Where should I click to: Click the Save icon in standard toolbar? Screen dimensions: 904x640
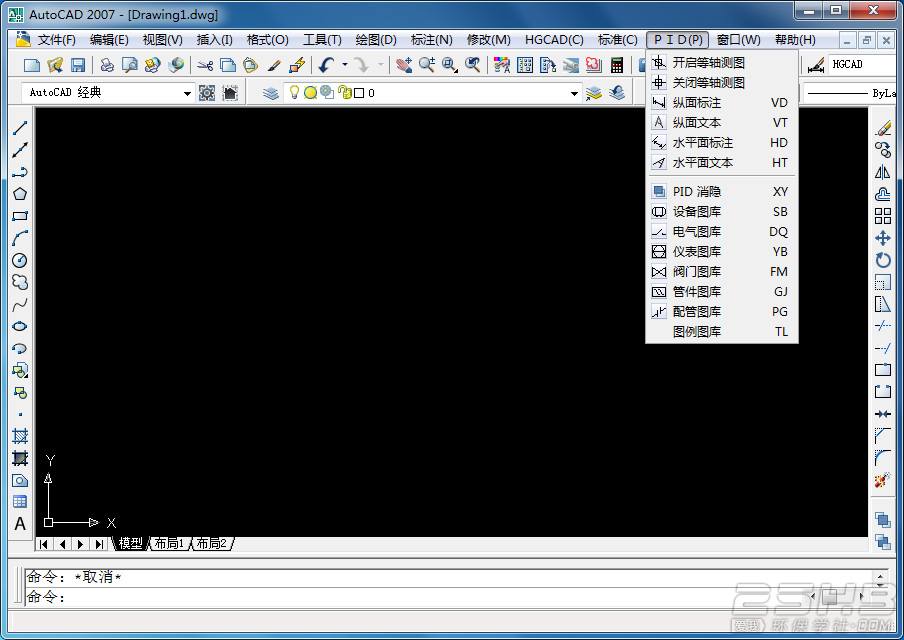(78, 65)
